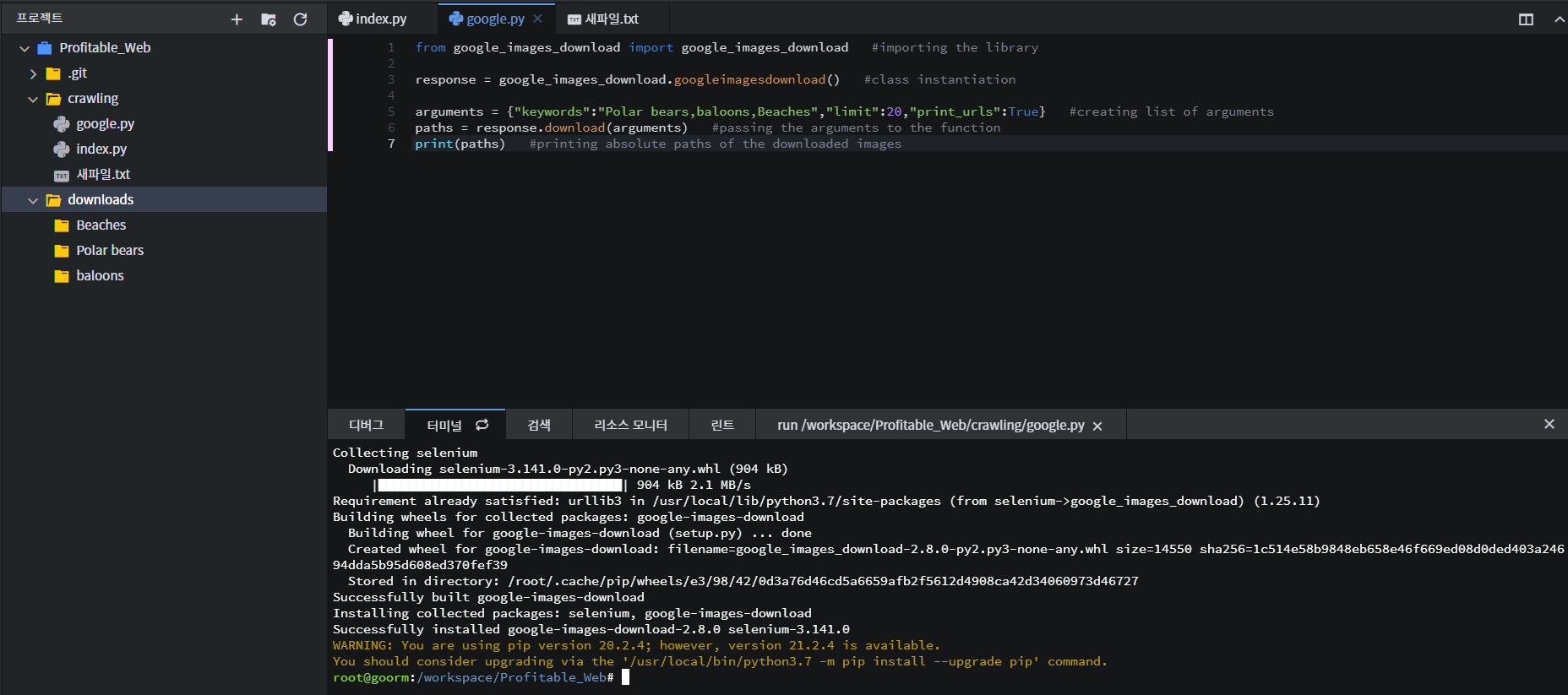Image resolution: width=1568 pixels, height=695 pixels.
Task: Click the new folder icon in project panel
Action: click(x=269, y=19)
